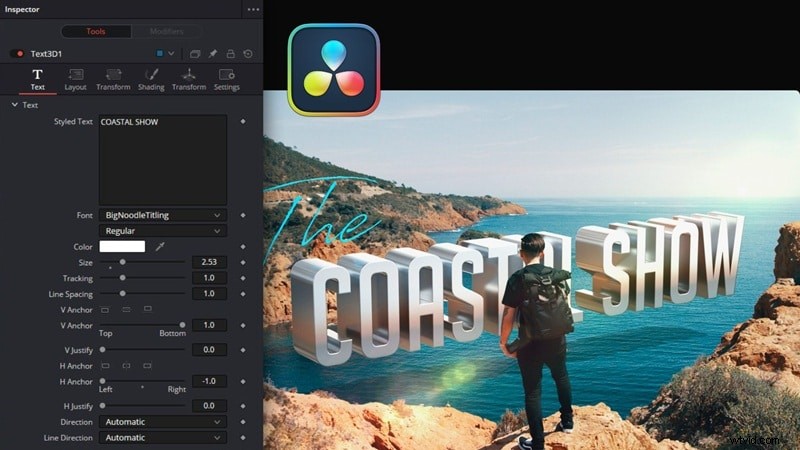
Task: Reset the Text3D1 node settings
Action: tap(248, 54)
